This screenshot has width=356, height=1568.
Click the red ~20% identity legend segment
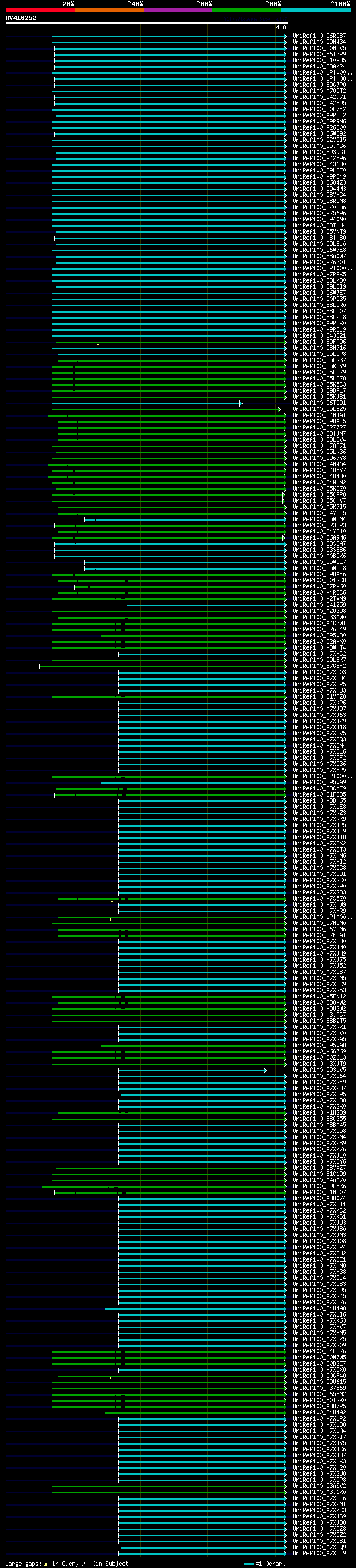pyautogui.click(x=39, y=10)
